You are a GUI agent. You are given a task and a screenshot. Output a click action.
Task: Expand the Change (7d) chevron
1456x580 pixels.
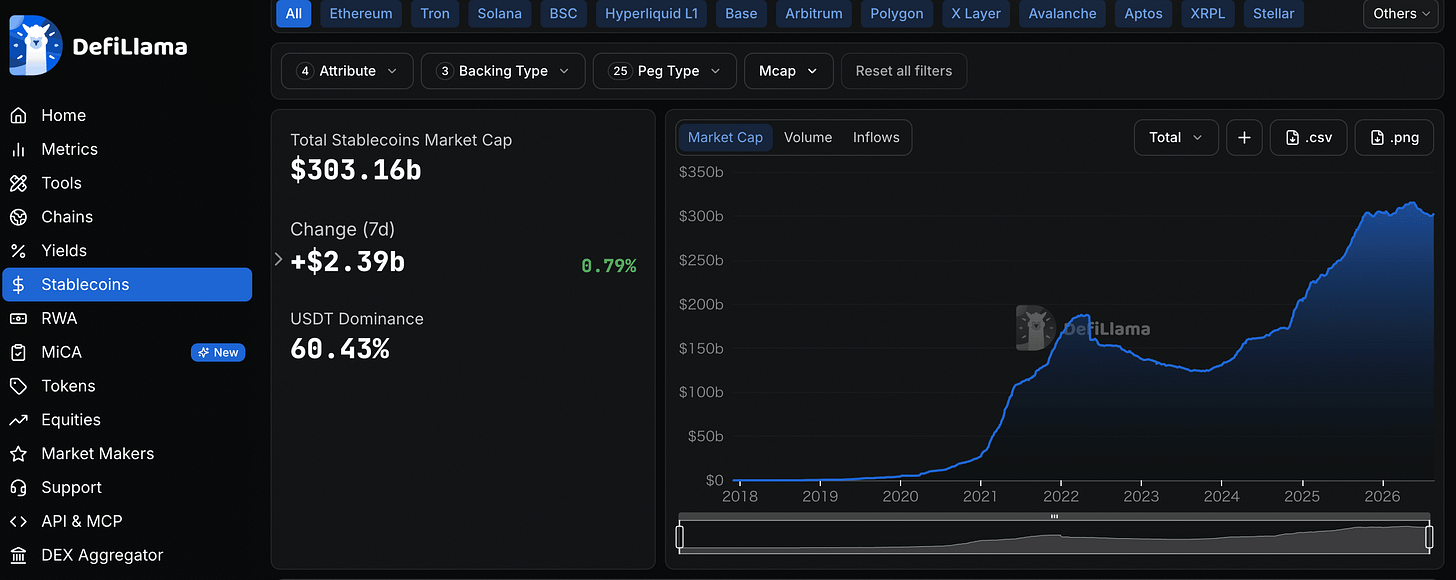[279, 259]
